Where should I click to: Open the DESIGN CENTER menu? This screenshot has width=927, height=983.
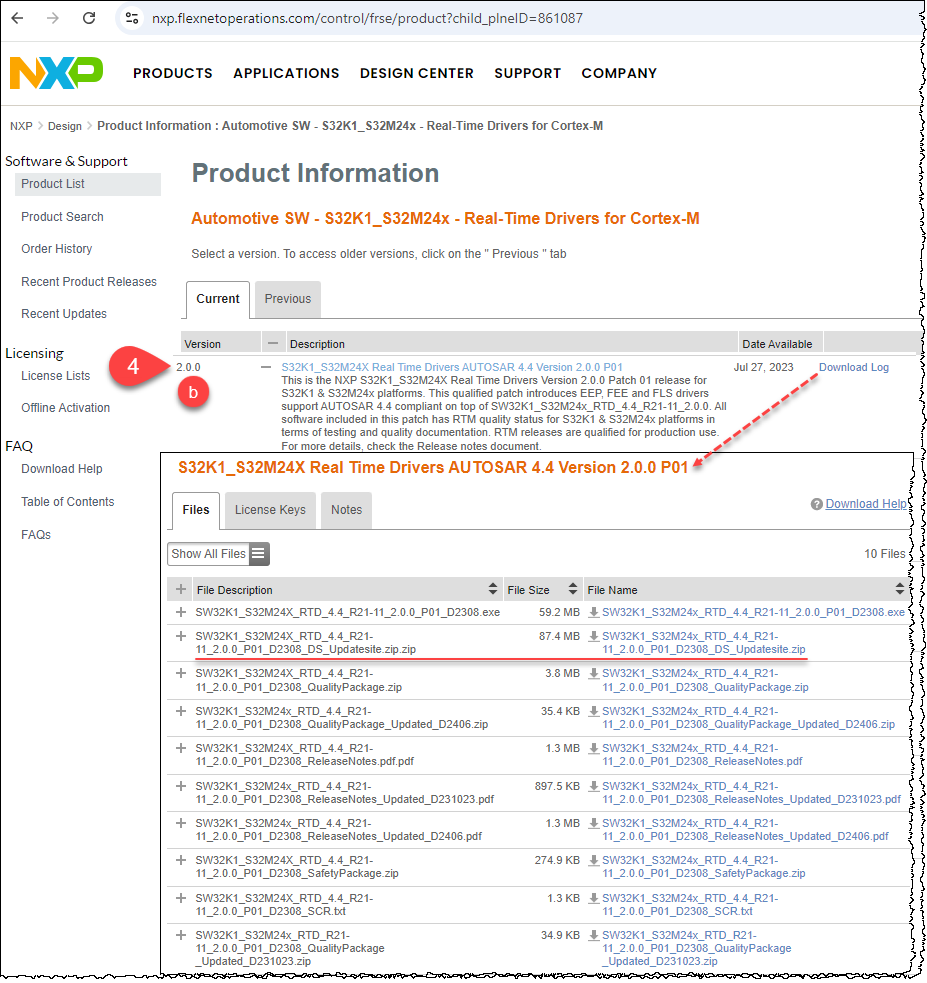pos(417,73)
